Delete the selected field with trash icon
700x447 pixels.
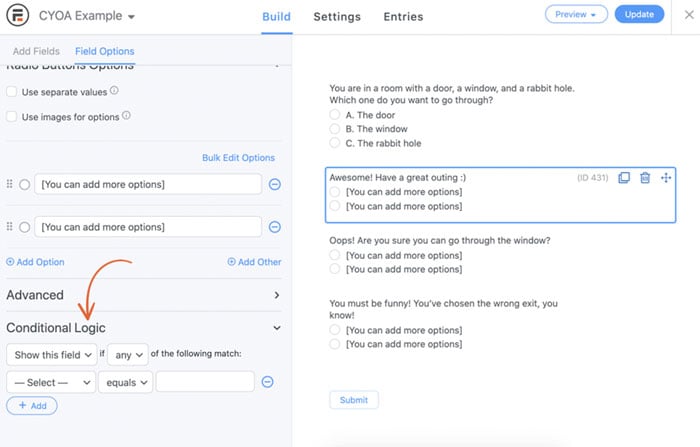645,178
